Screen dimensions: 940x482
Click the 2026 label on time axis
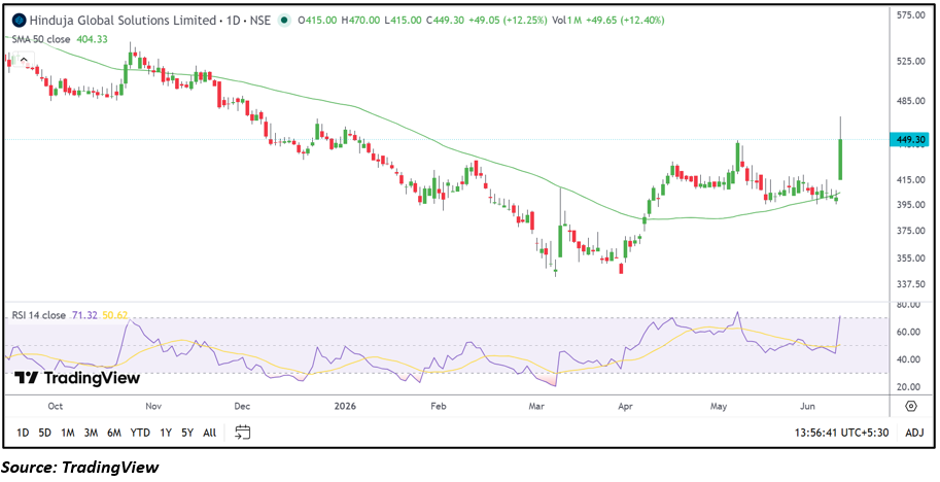pos(345,406)
